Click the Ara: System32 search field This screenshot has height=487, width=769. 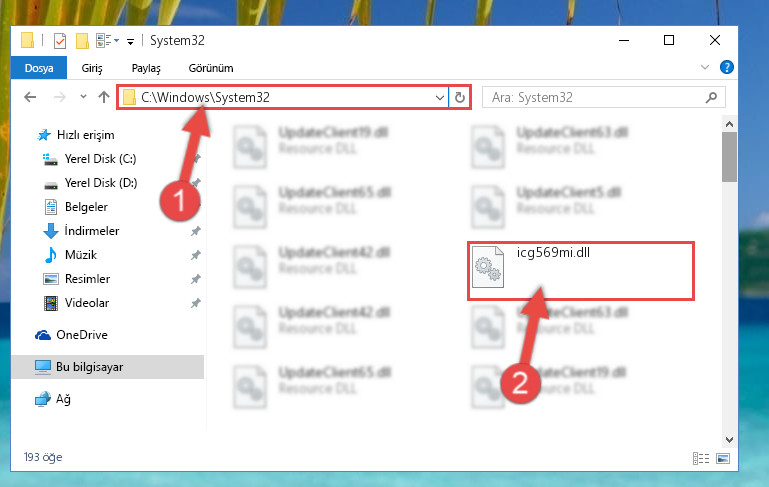point(597,97)
